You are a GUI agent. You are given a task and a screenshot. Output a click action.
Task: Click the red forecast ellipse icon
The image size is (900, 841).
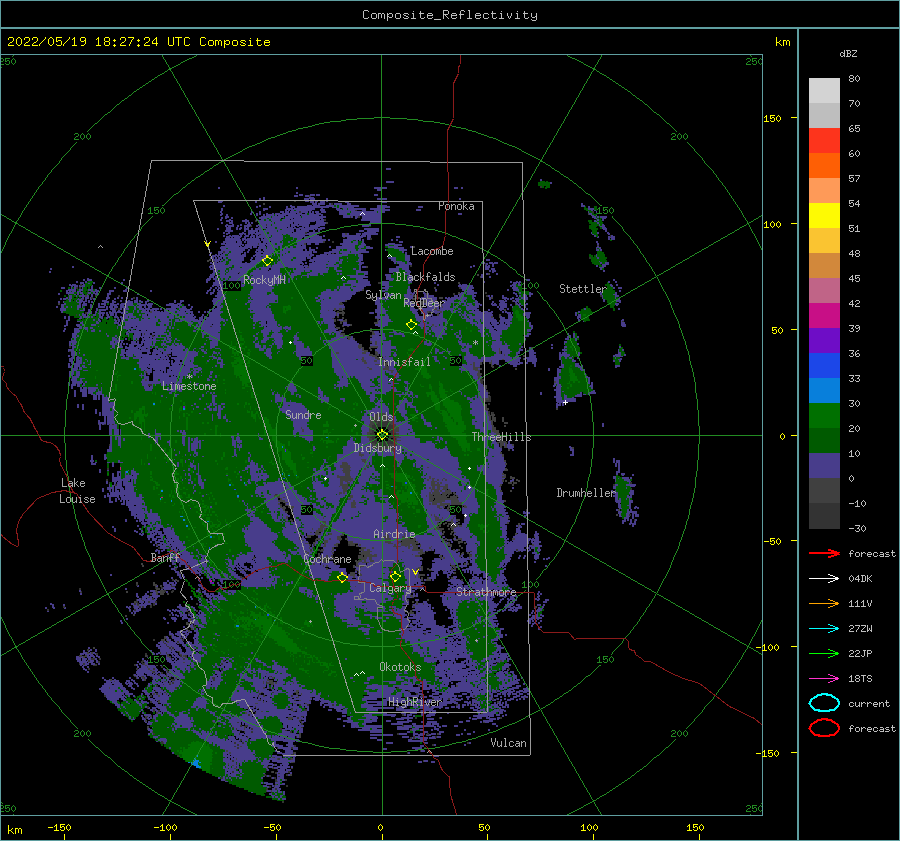824,728
